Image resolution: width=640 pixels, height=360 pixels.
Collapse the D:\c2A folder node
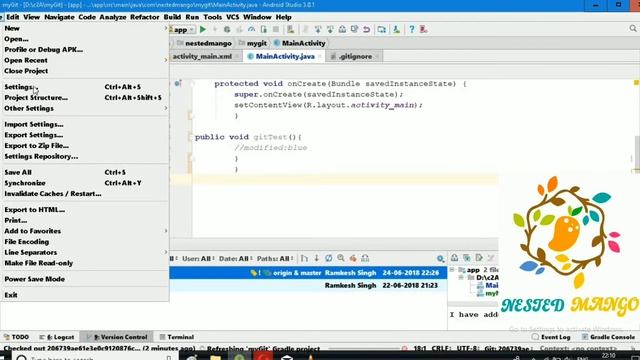[461, 278]
